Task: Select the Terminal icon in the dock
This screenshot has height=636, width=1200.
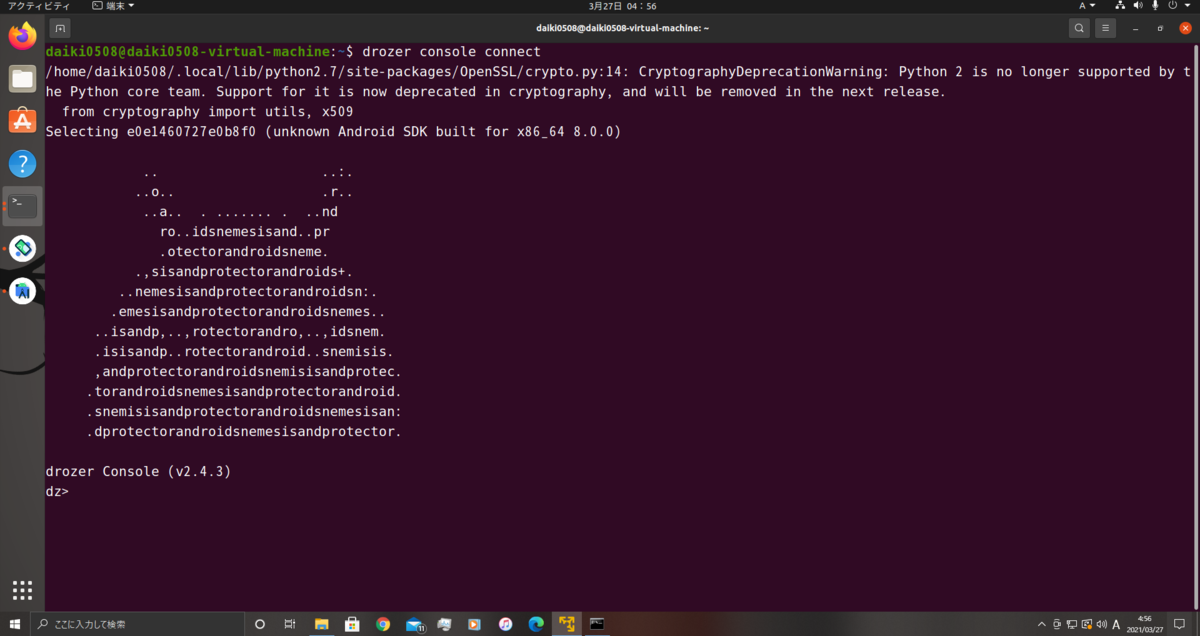Action: click(22, 206)
